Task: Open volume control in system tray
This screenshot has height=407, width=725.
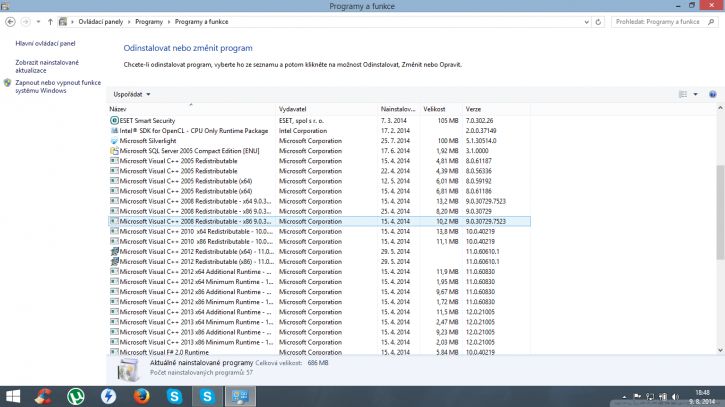Action: [675, 397]
